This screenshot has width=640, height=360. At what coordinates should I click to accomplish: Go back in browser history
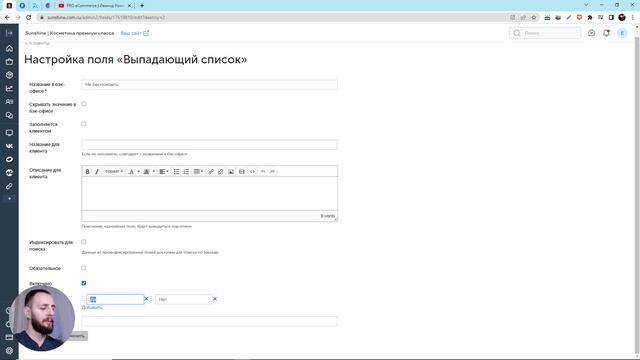click(x=7, y=18)
